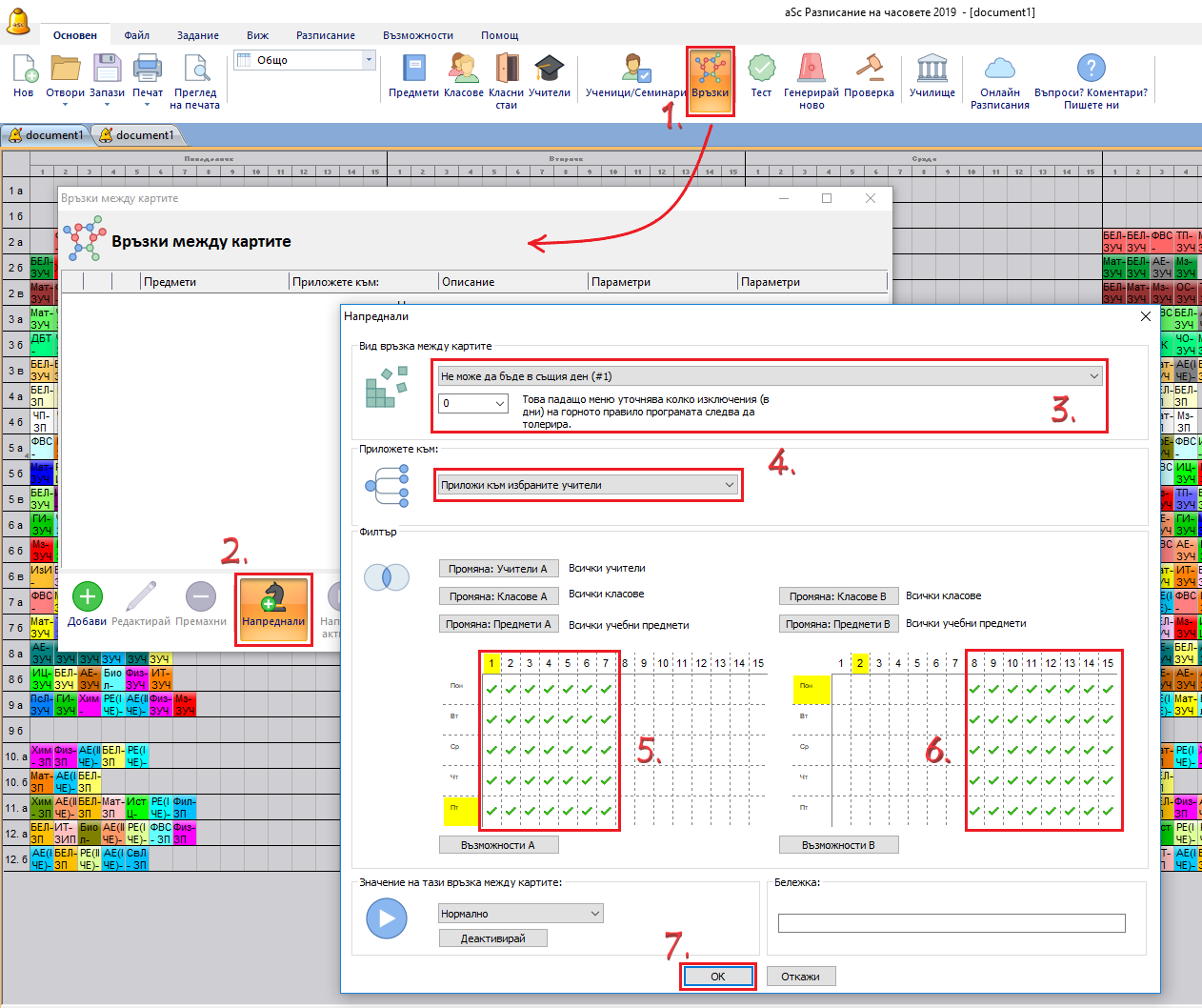The width and height of the screenshot is (1202, 1008).
Task: Toggle the Monday period 1 checkmark in grid A
Action: (x=491, y=689)
